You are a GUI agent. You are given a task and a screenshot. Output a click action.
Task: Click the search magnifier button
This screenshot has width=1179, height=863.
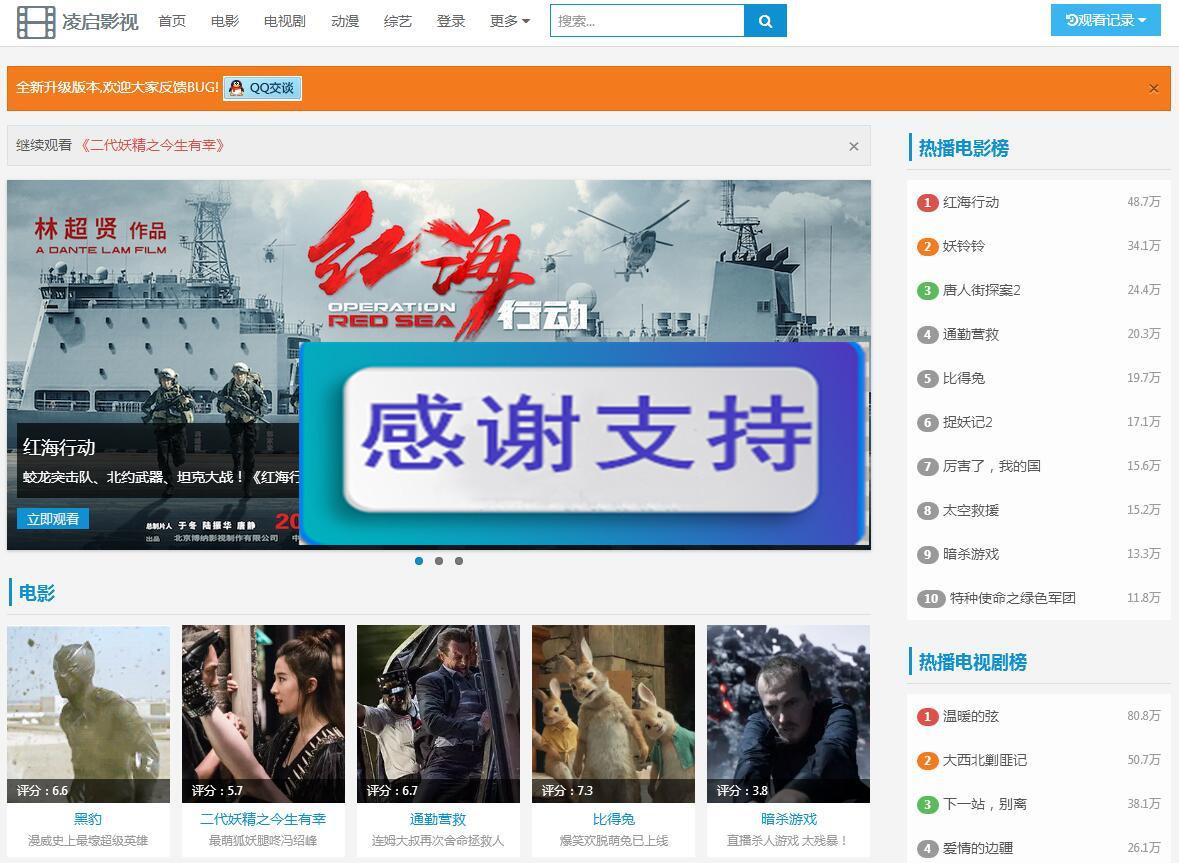765,21
